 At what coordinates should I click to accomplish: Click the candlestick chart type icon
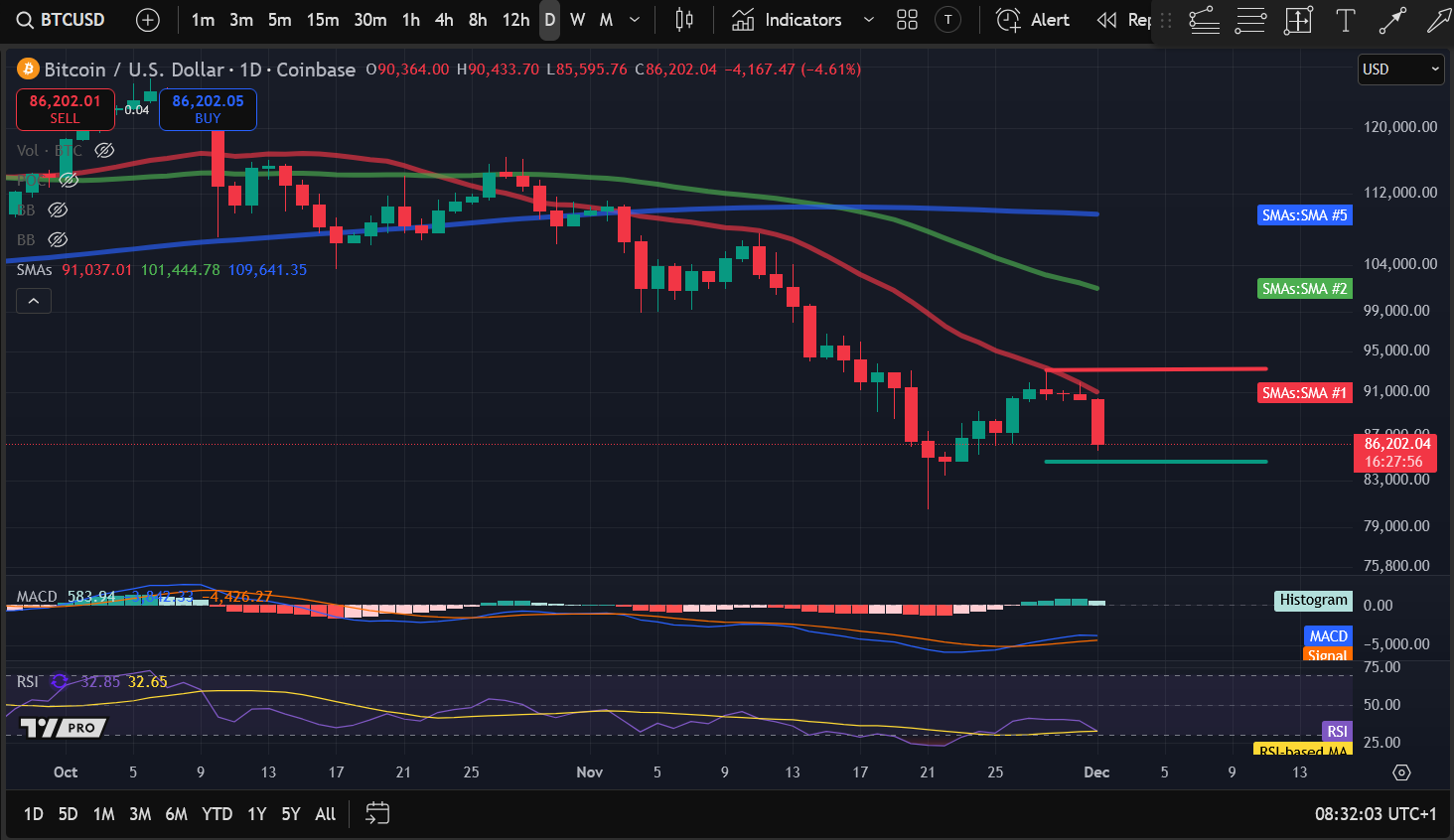[x=683, y=20]
